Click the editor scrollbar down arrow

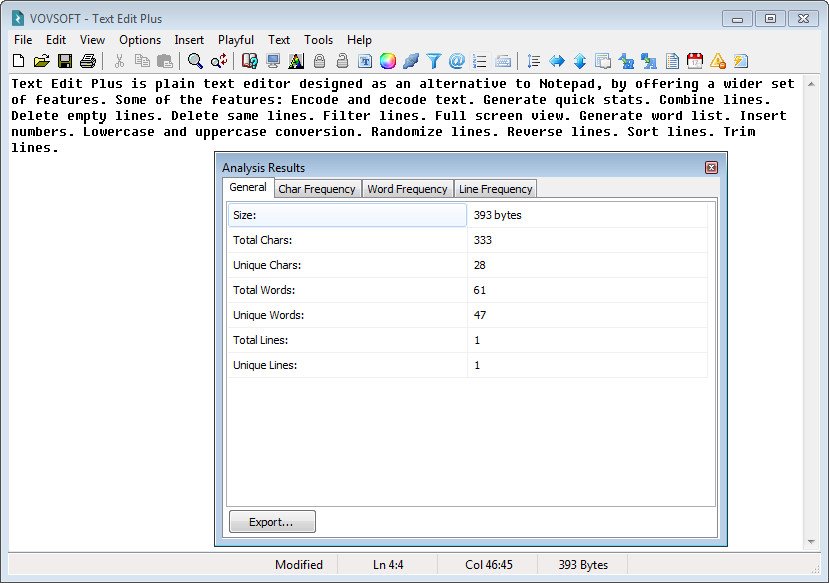811,542
